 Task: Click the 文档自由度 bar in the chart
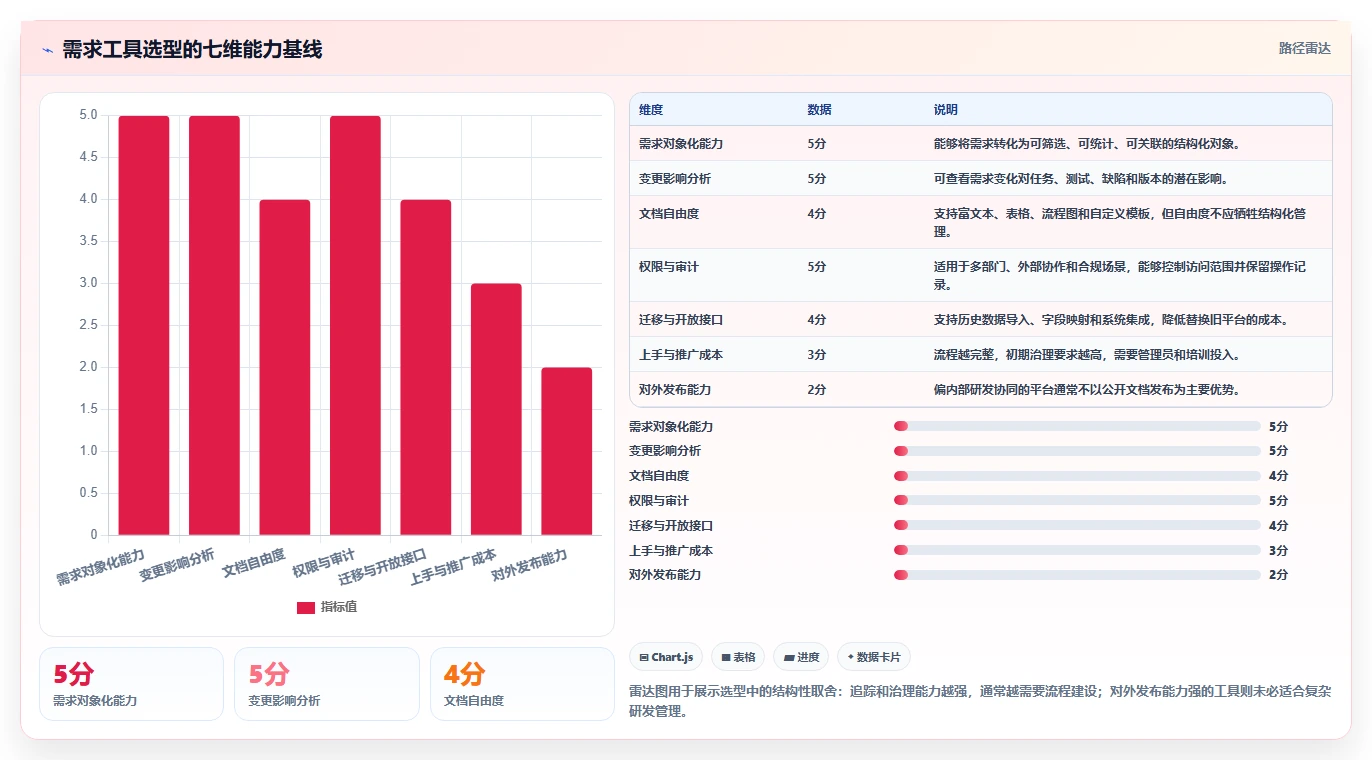tap(285, 367)
